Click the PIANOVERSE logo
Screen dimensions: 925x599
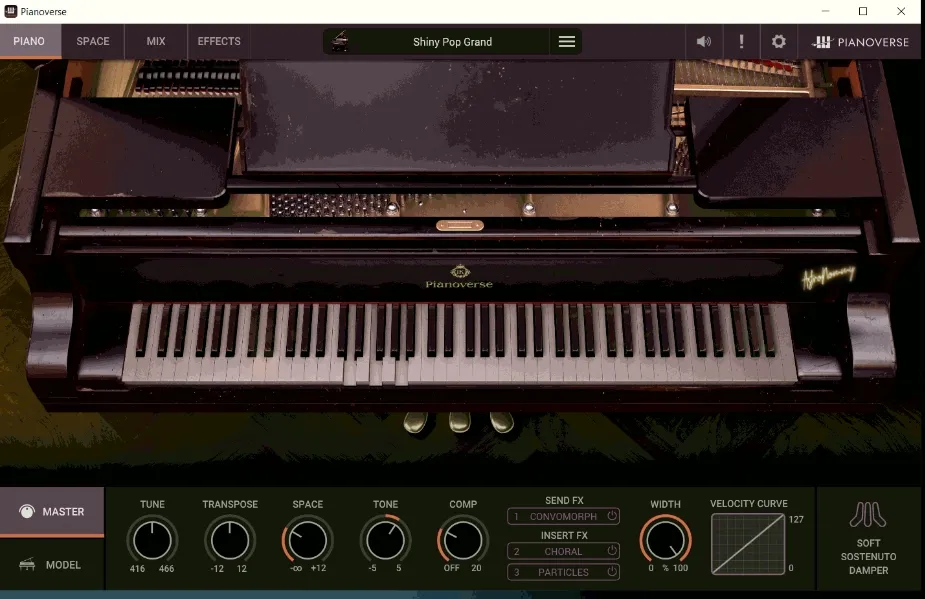coord(861,42)
